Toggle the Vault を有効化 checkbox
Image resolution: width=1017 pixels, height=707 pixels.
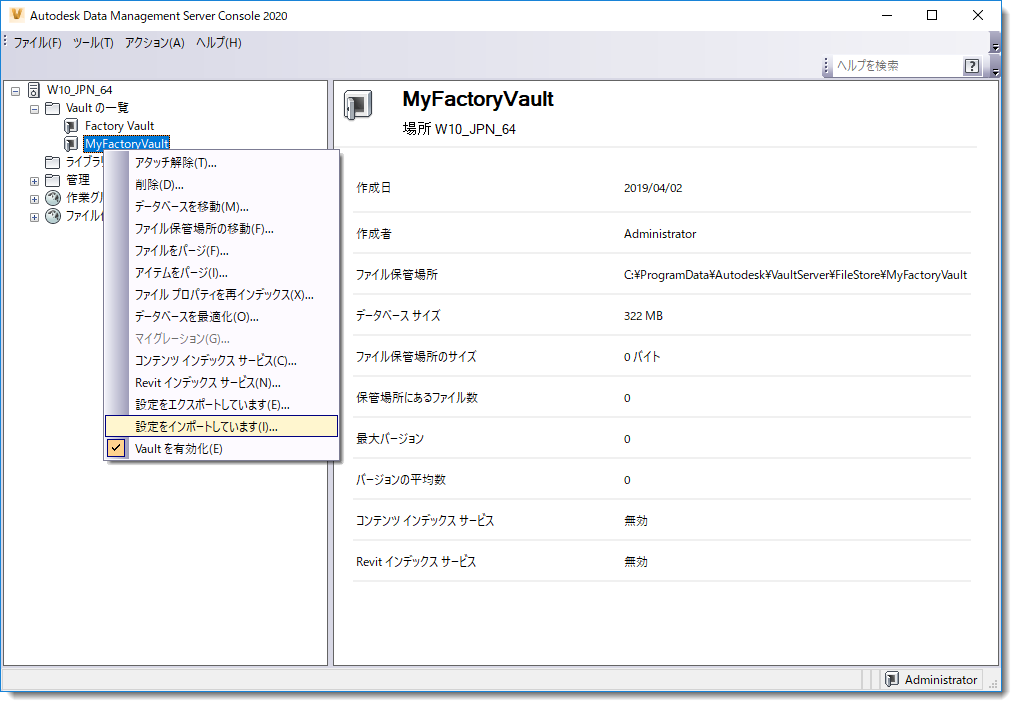coord(116,448)
